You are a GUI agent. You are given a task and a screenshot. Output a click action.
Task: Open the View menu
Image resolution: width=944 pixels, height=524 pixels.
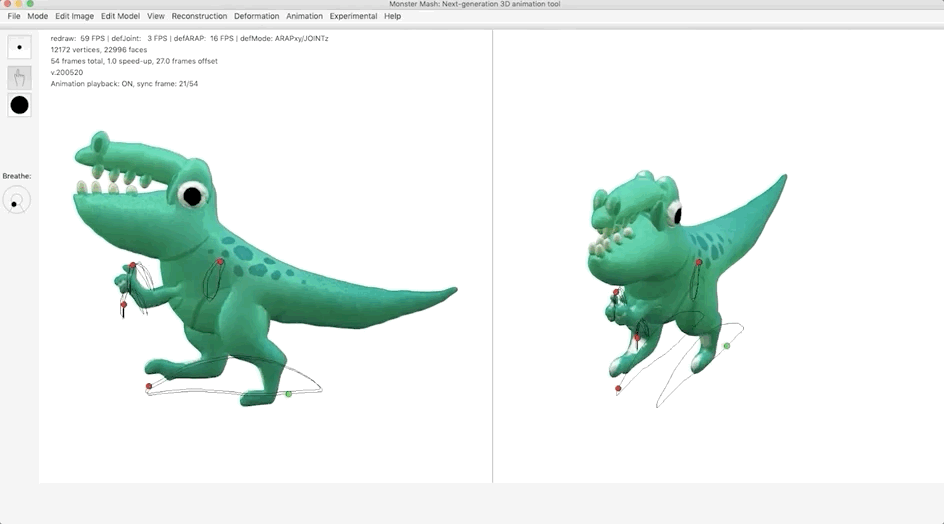156,16
